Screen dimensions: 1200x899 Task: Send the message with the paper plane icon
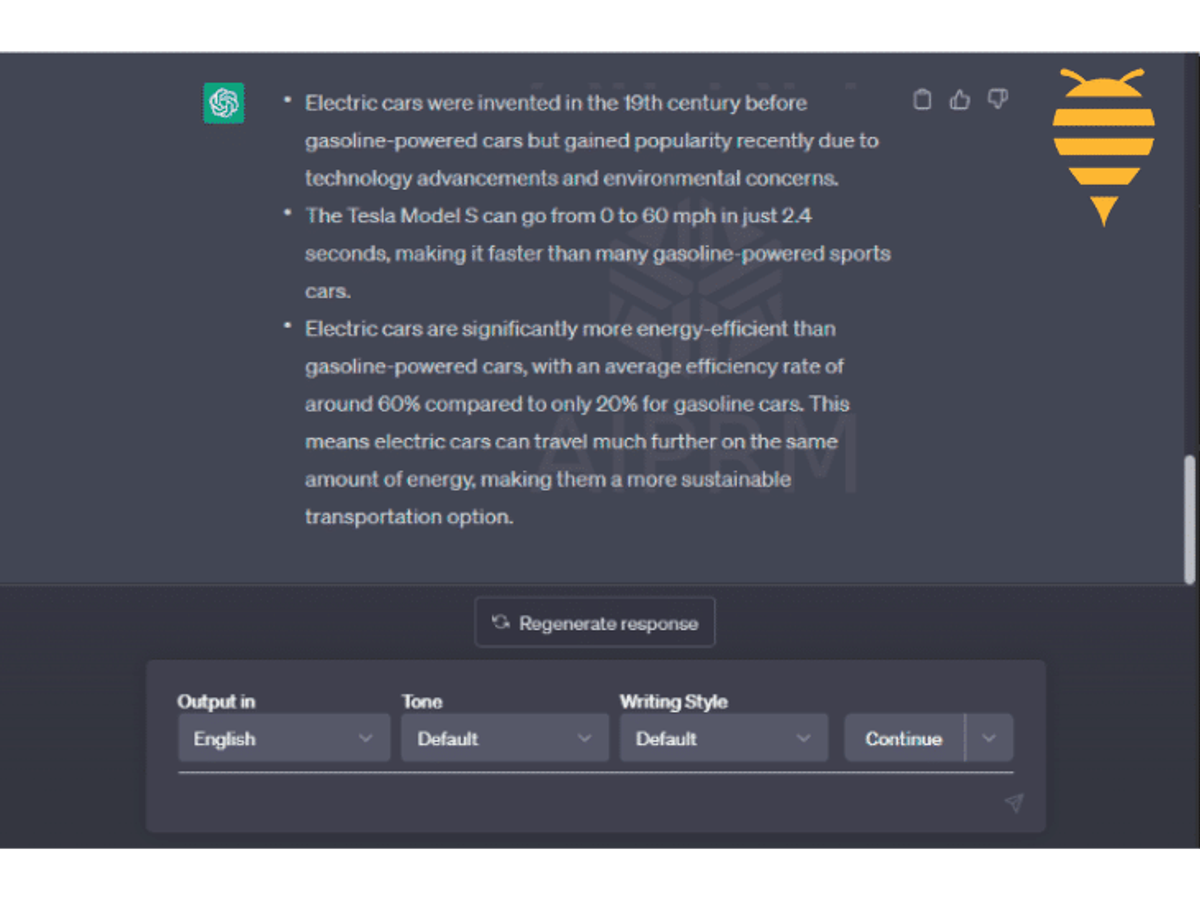tap(1014, 803)
